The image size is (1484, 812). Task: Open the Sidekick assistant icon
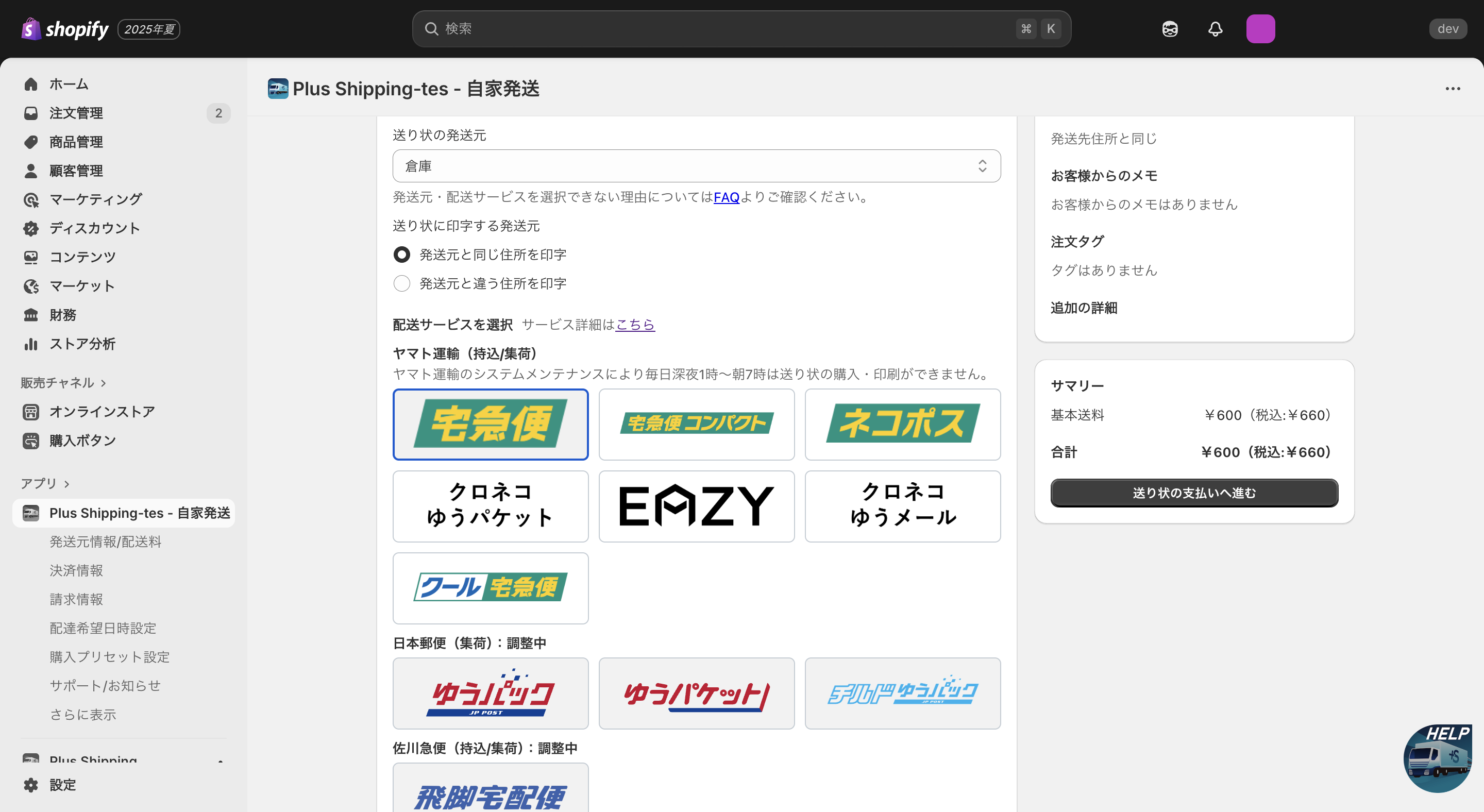1170,29
